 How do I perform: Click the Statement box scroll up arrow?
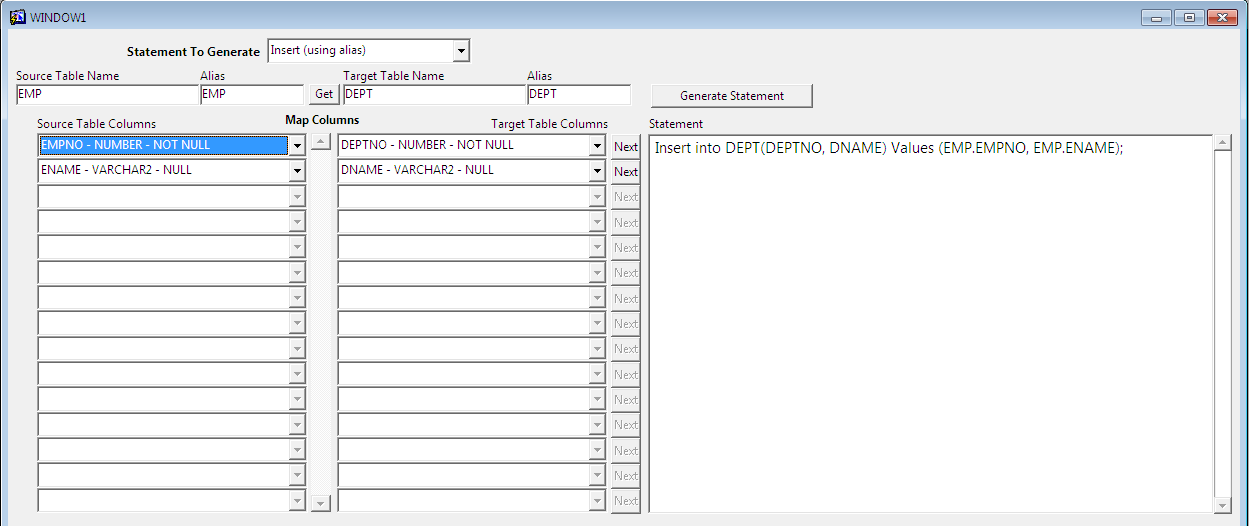tap(1222, 143)
